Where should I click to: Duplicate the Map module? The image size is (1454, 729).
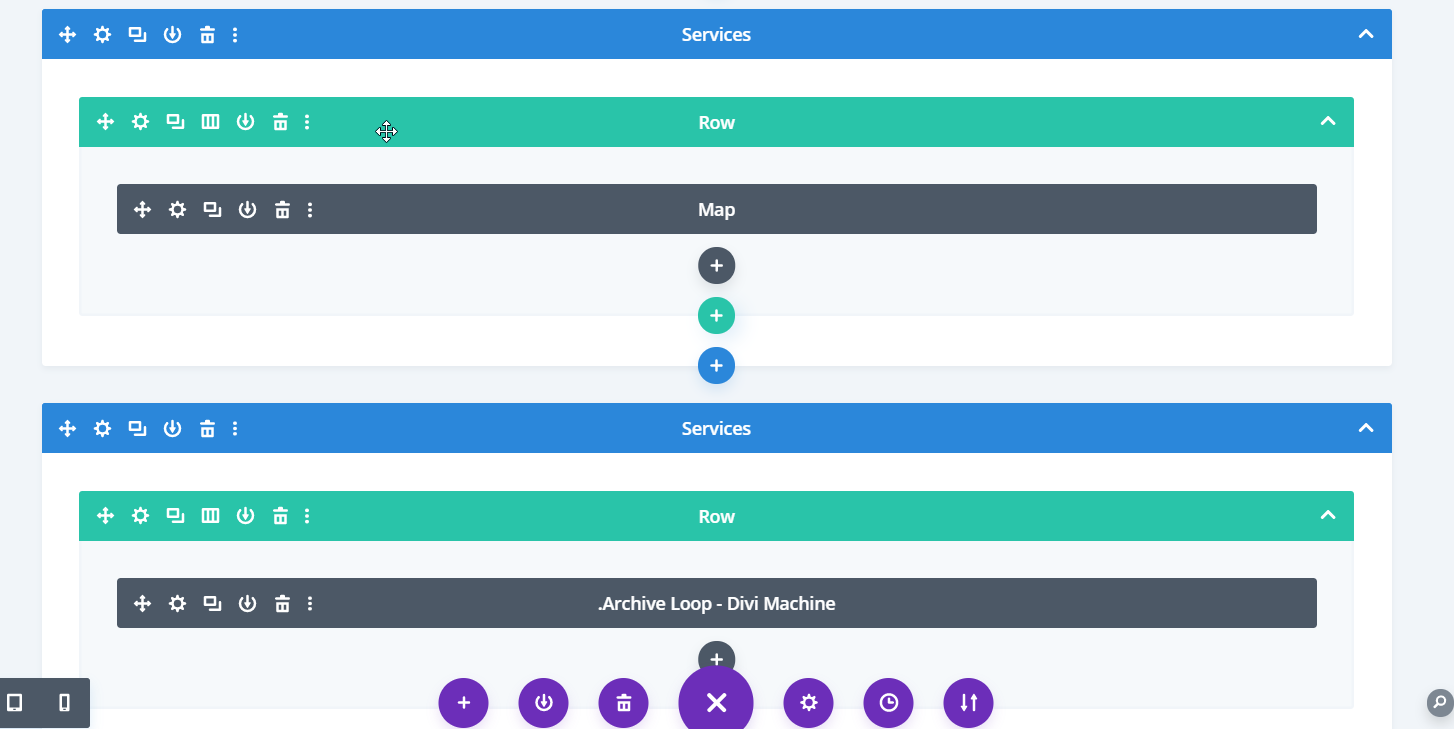point(212,210)
